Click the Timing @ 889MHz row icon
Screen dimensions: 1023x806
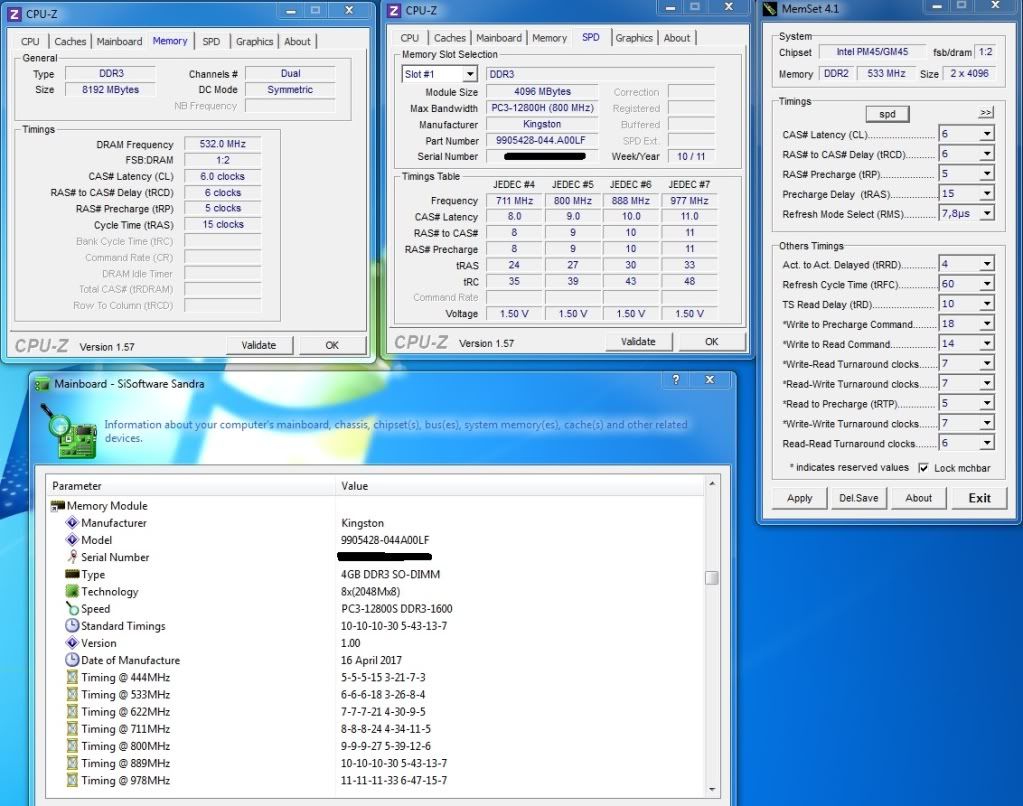[72, 763]
